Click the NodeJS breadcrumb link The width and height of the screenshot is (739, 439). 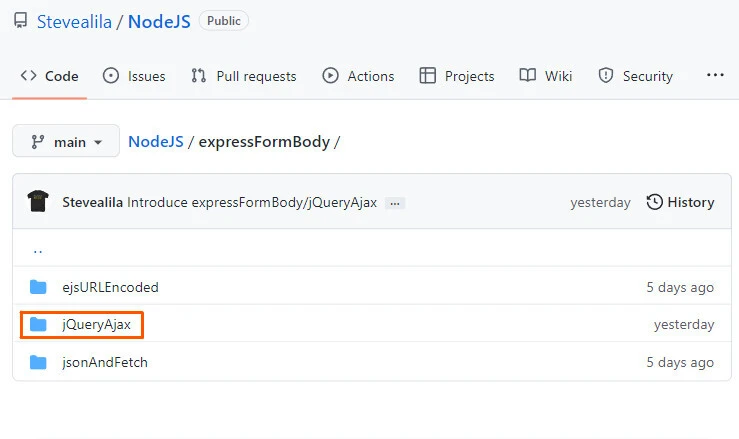[x=156, y=142]
